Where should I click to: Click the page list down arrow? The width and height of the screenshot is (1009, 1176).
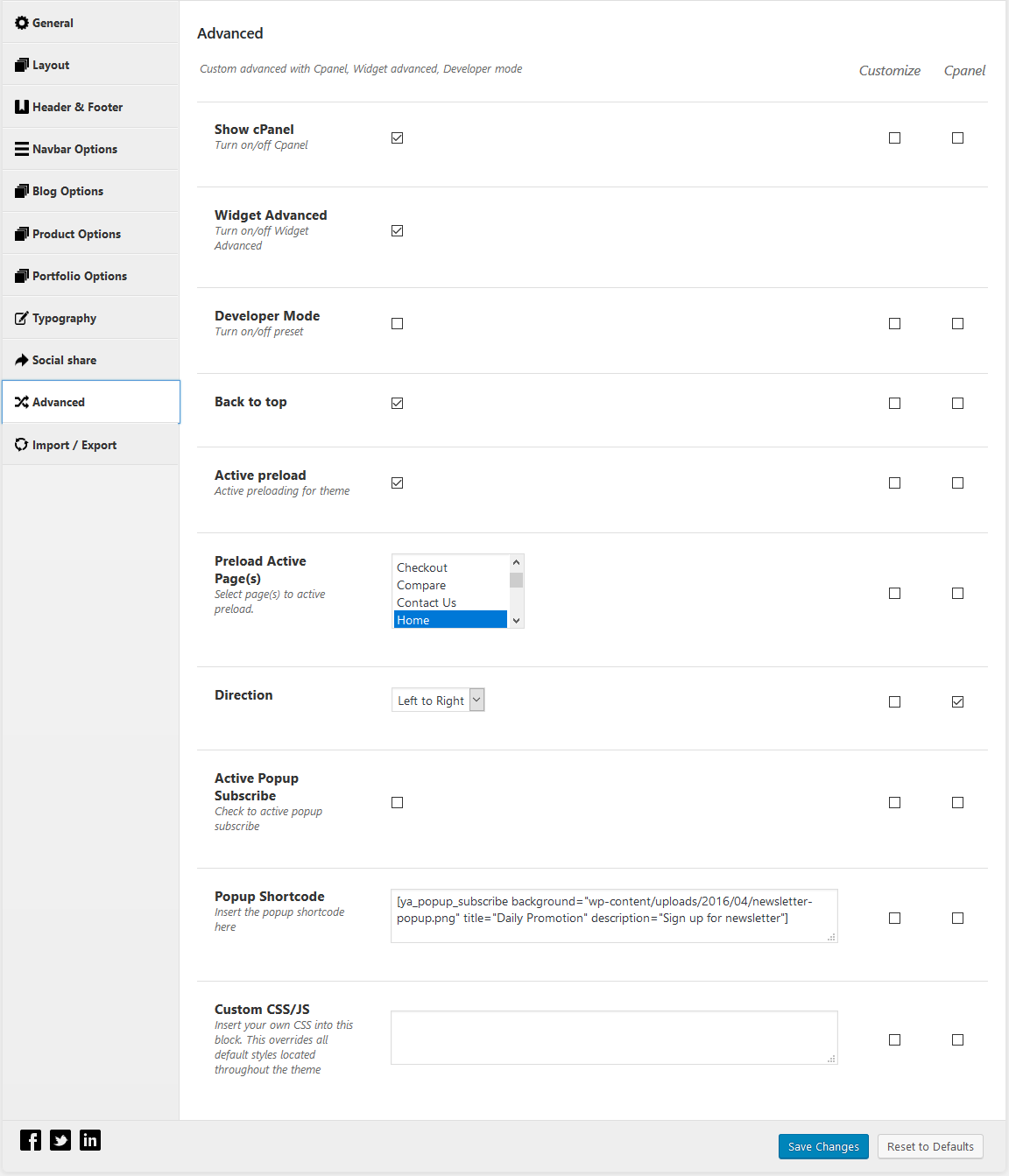[x=516, y=620]
